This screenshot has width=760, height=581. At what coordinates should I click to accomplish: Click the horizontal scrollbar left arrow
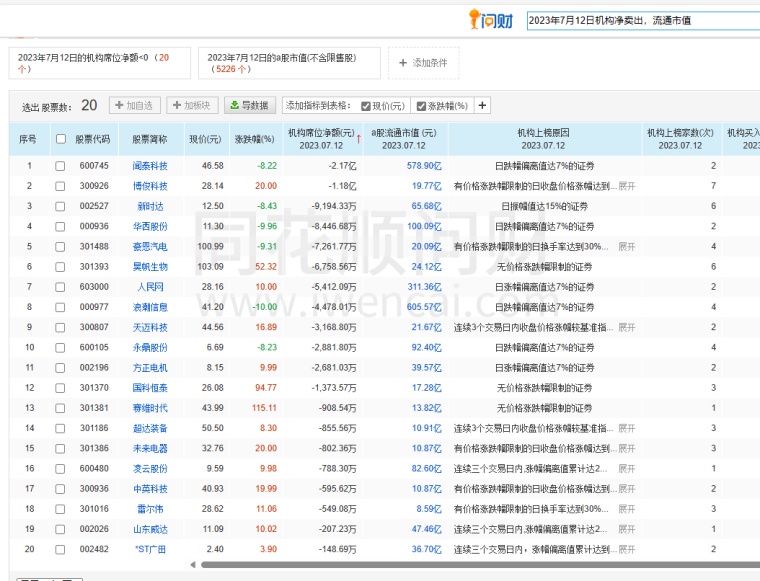[x=193, y=565]
